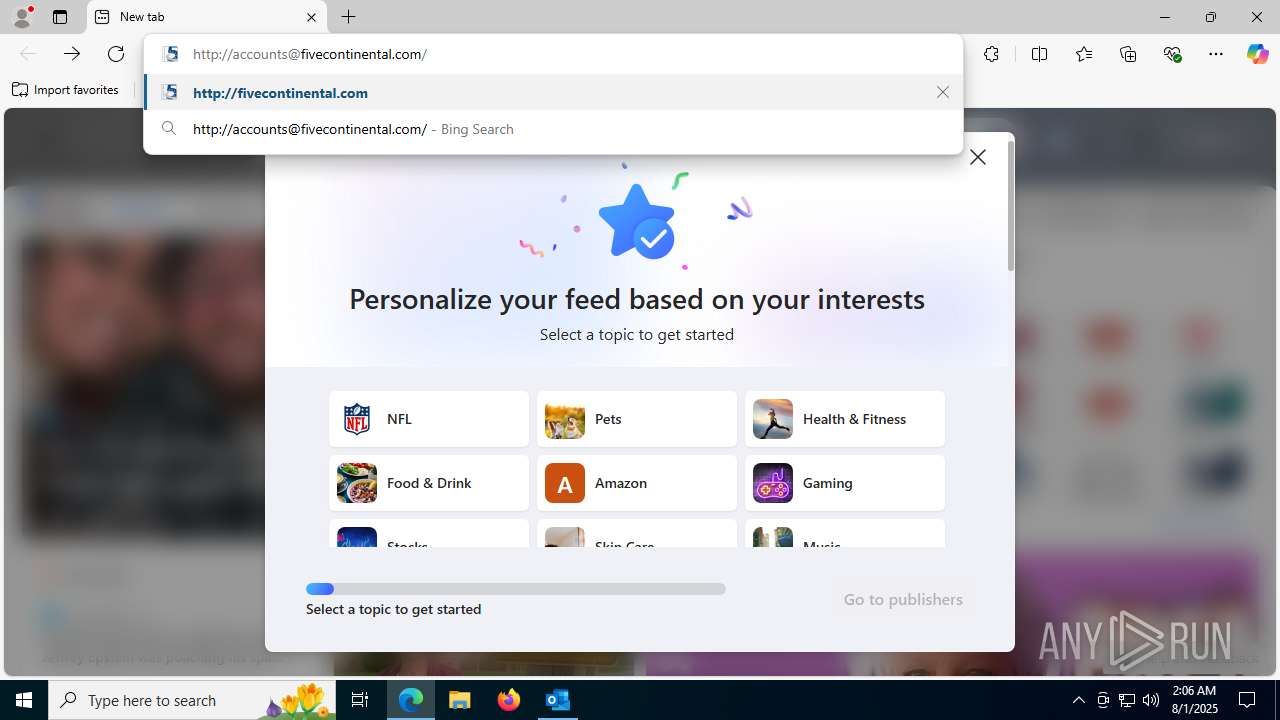Select the Health & Fitness topic
The height and width of the screenshot is (720, 1280).
(x=845, y=419)
